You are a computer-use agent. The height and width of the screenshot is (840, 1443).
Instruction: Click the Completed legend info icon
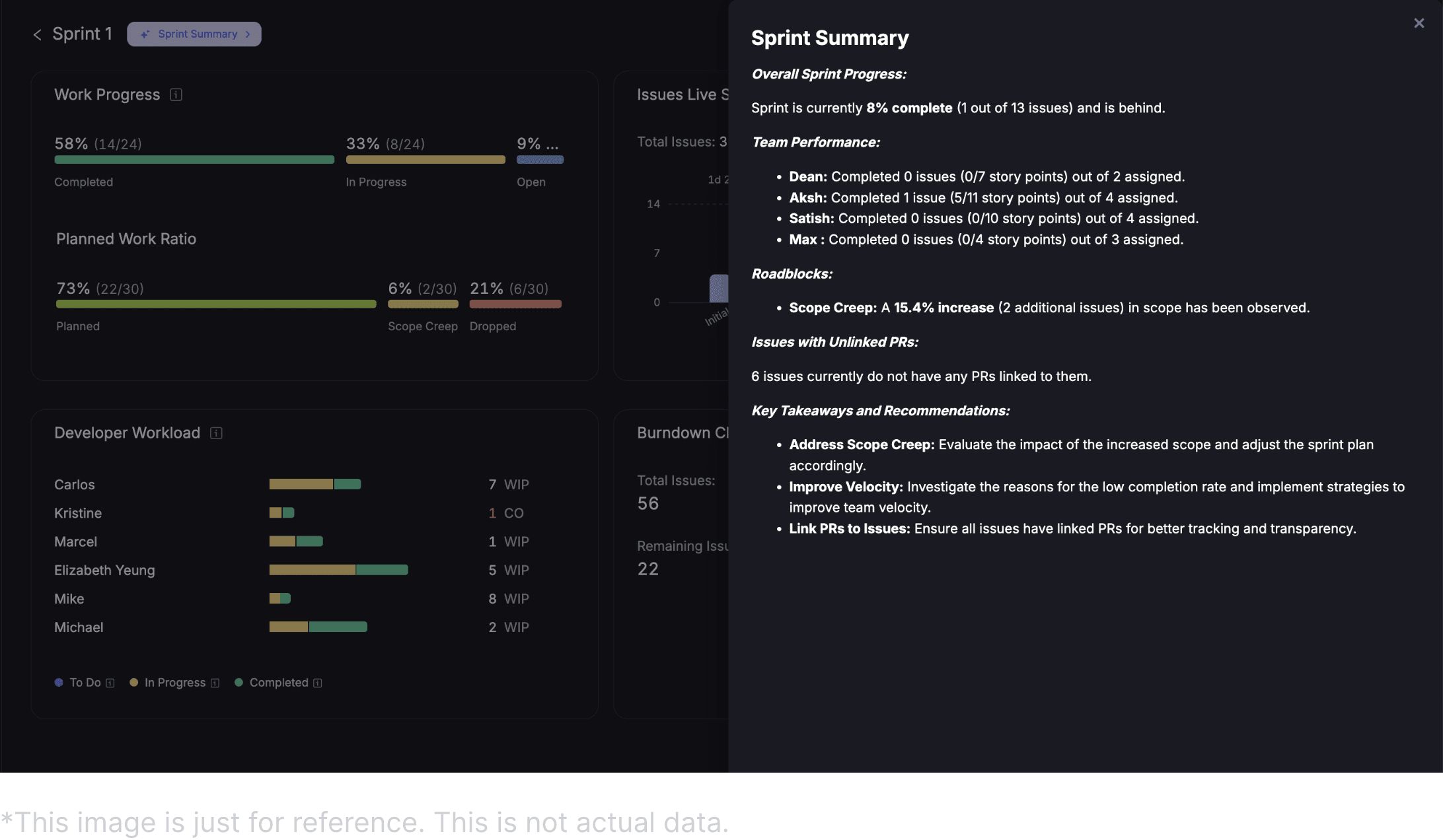tap(318, 683)
